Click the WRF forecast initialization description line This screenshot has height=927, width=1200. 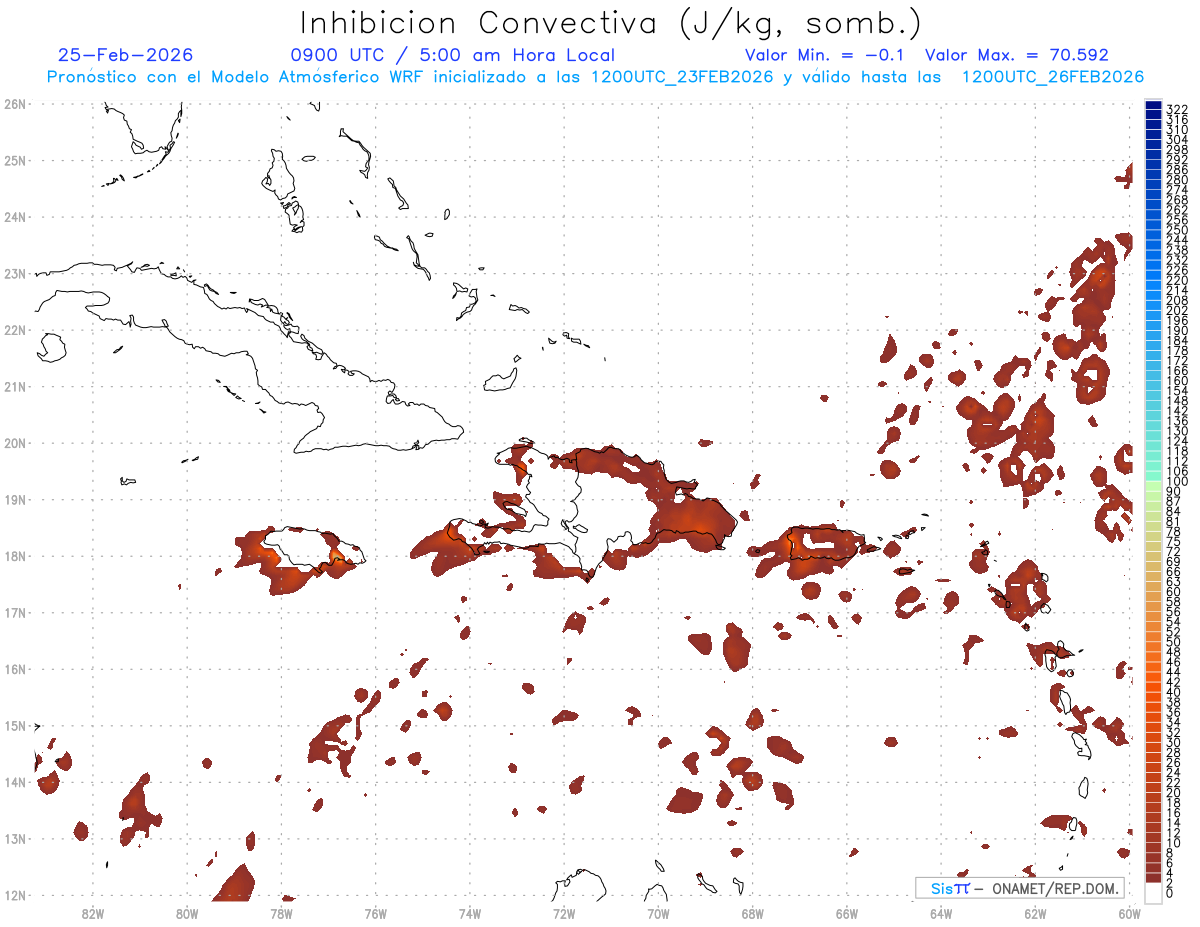tap(595, 77)
